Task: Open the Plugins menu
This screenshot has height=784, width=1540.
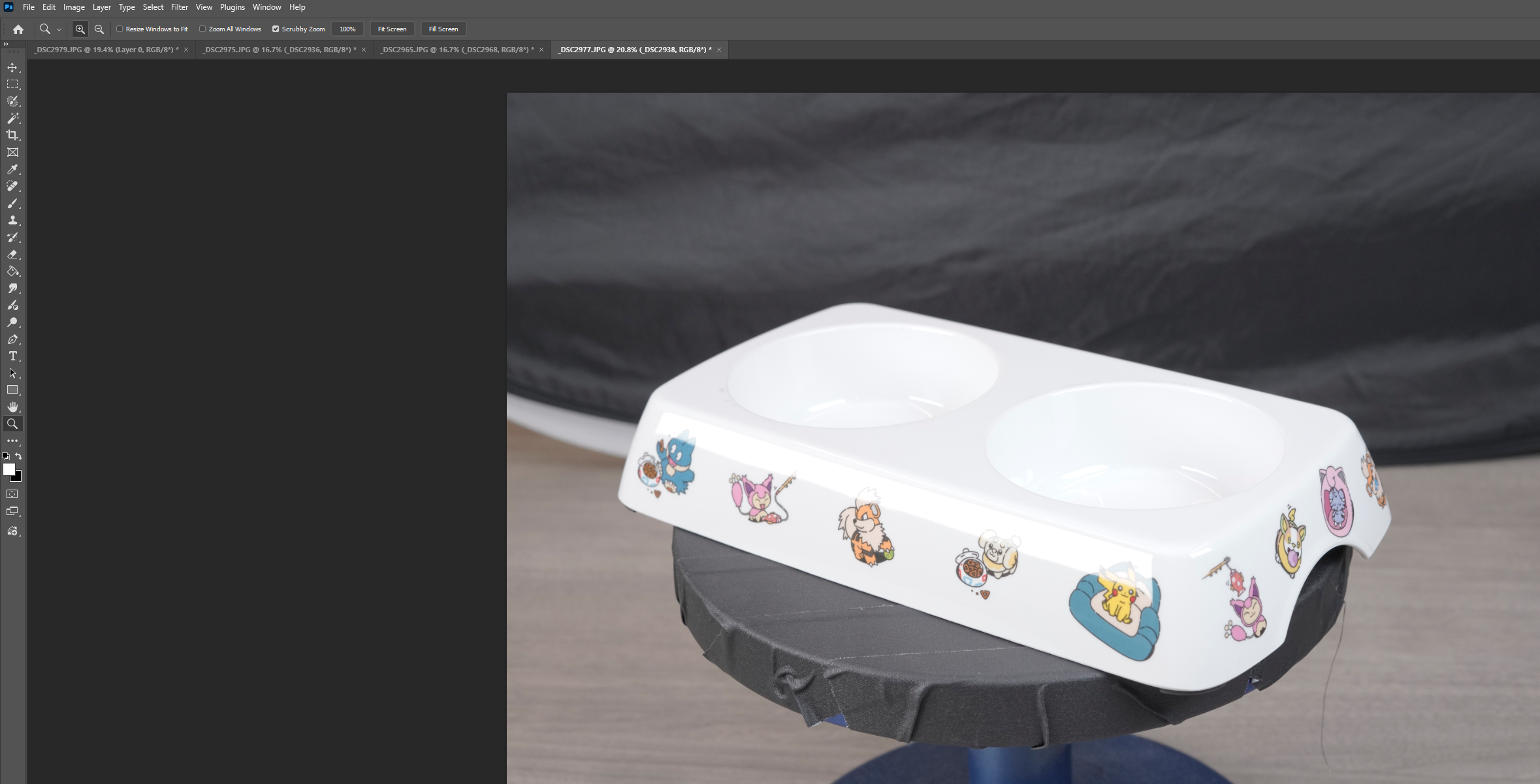Action: tap(233, 7)
